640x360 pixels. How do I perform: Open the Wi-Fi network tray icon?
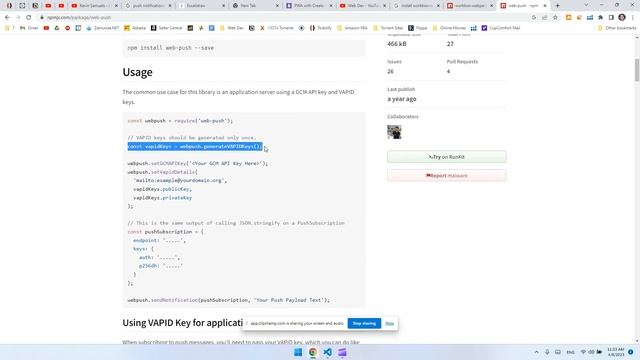(583, 352)
